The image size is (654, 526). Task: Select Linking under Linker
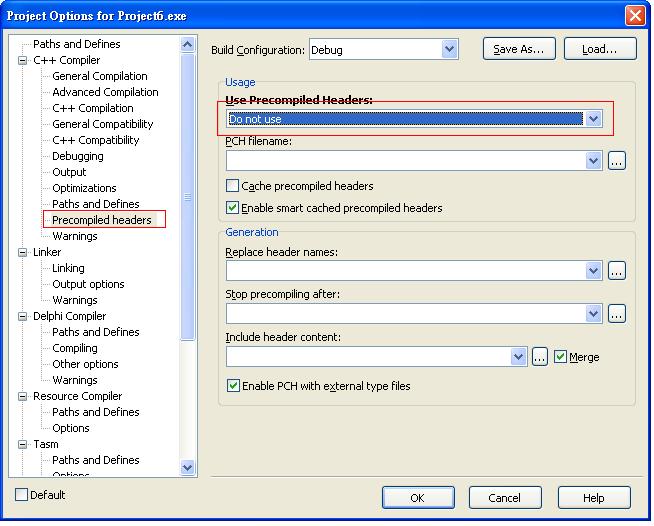[x=68, y=268]
